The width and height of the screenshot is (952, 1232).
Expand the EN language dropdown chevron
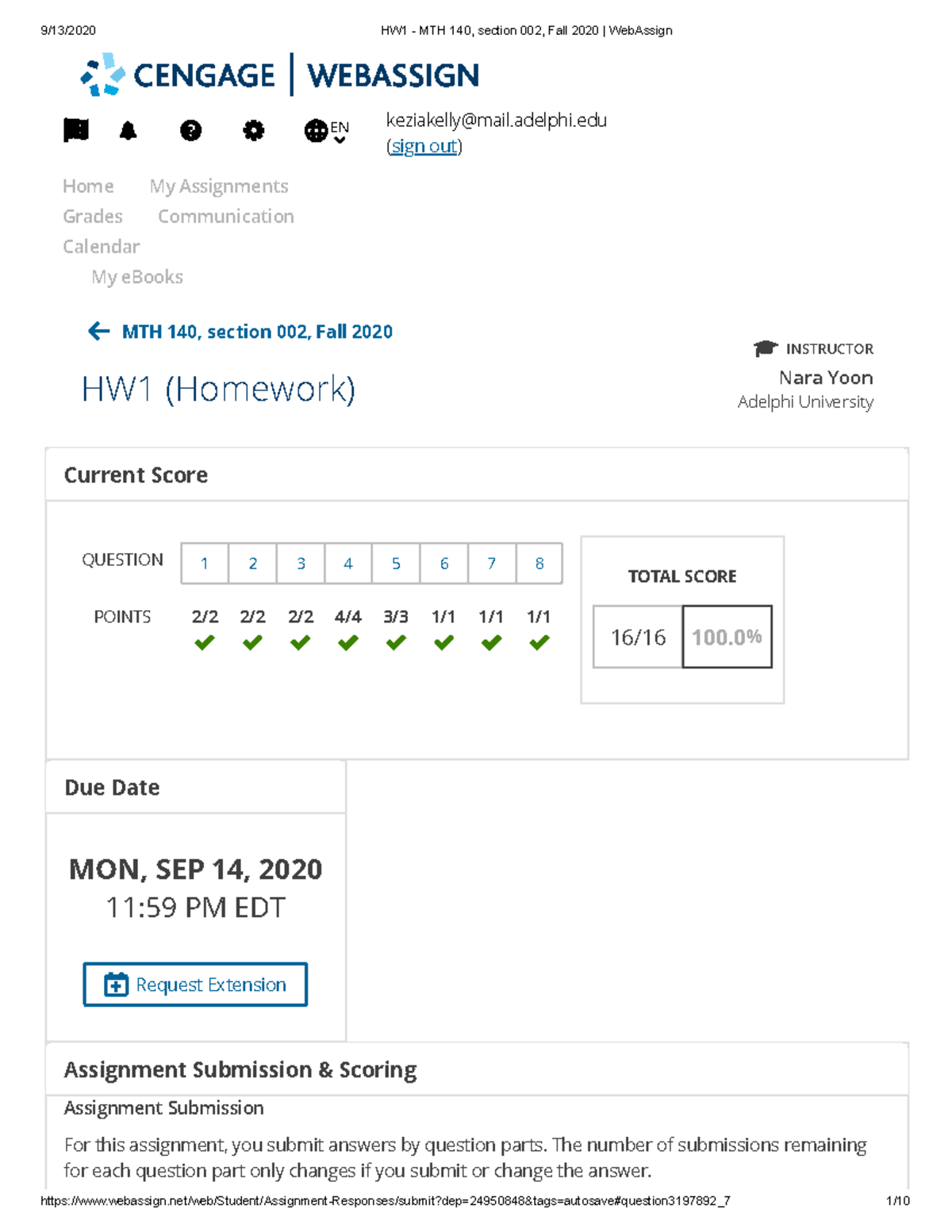pyautogui.click(x=340, y=140)
